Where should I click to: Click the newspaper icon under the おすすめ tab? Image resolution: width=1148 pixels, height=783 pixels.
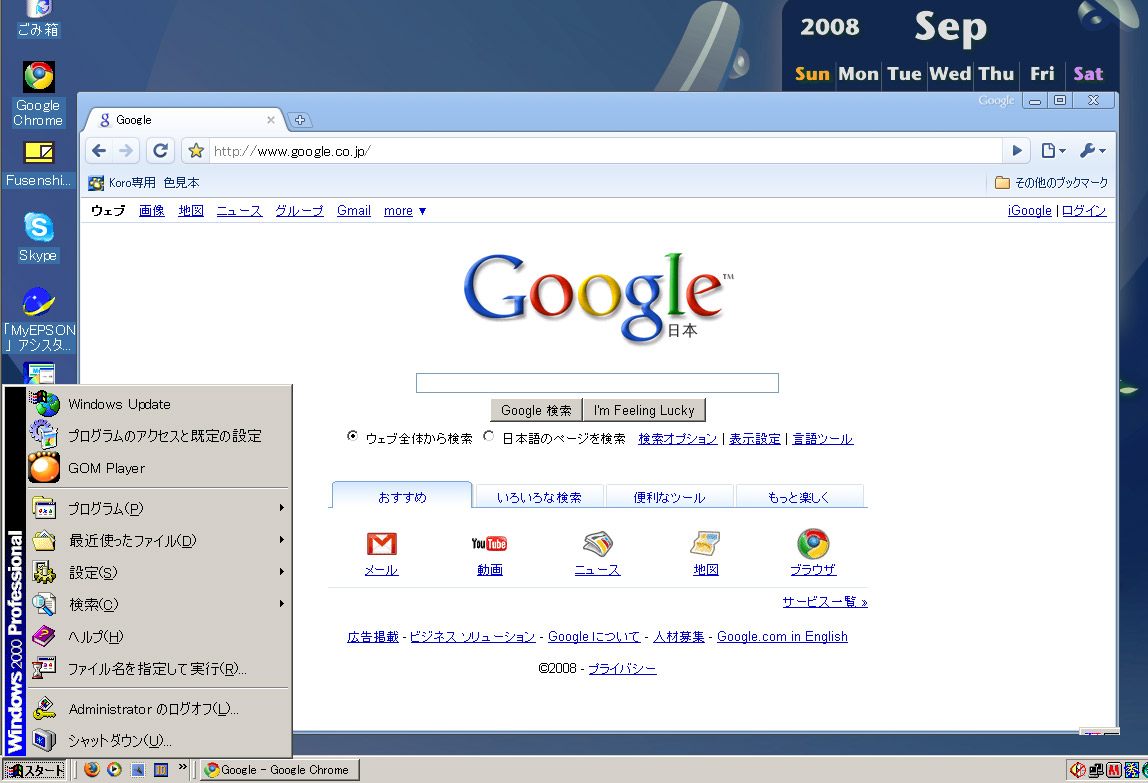pos(597,543)
